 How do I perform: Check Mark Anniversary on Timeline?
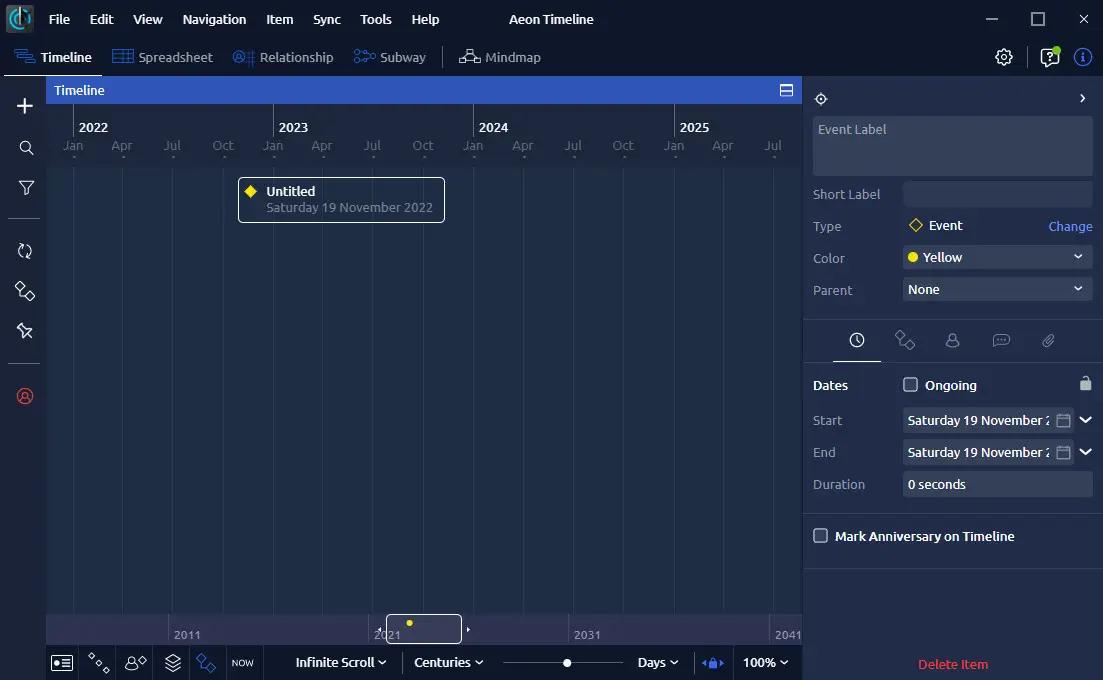pos(821,536)
